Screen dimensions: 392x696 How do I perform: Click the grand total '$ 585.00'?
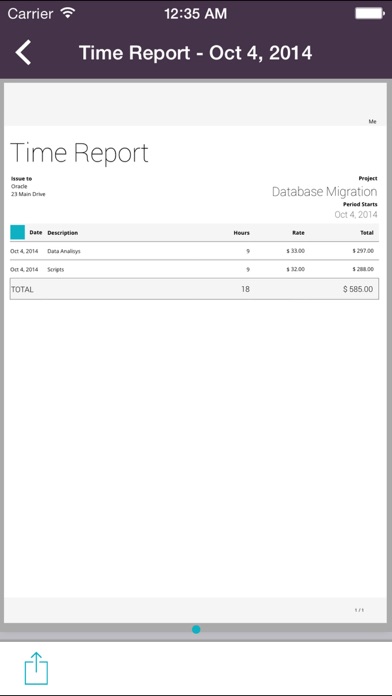click(x=358, y=289)
